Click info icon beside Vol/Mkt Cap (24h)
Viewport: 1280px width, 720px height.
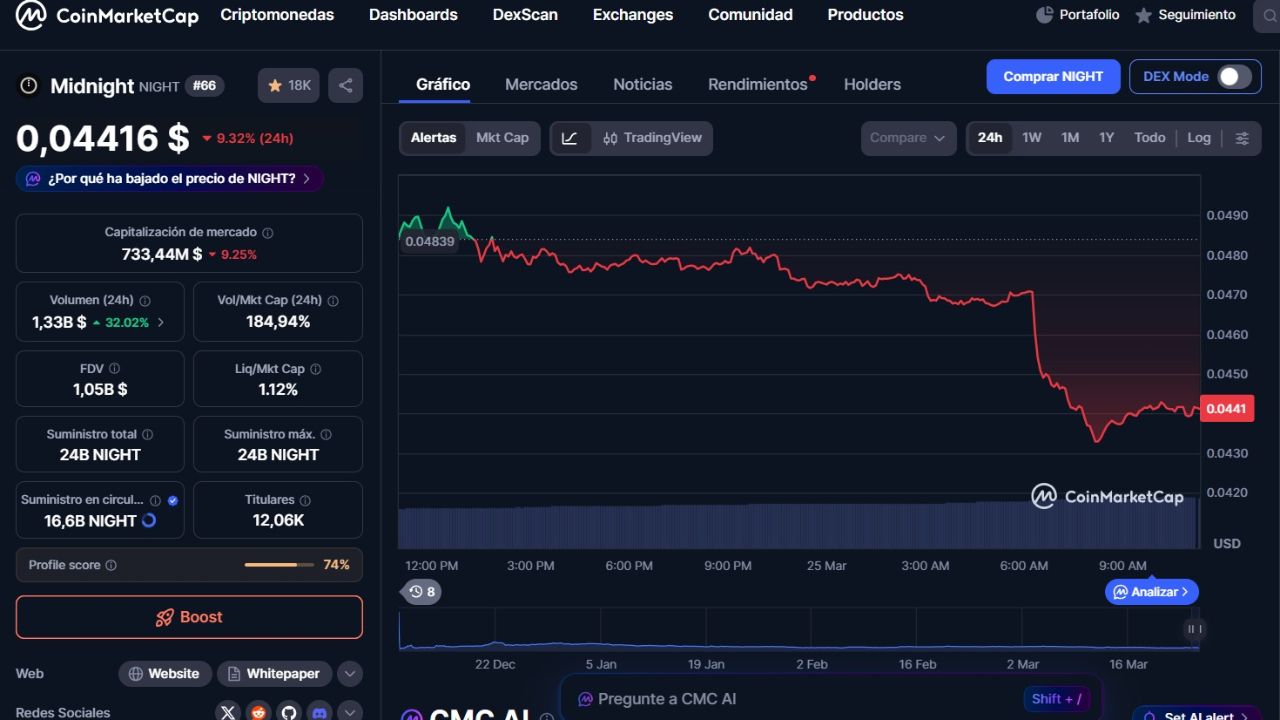[x=333, y=300]
